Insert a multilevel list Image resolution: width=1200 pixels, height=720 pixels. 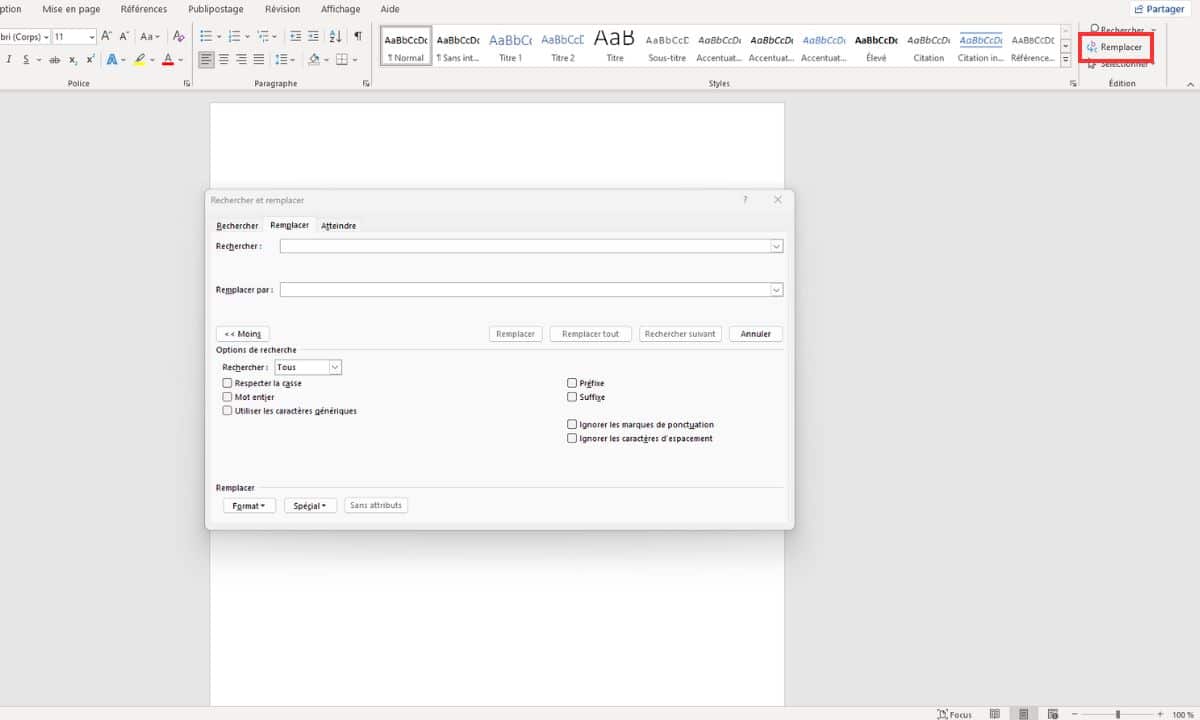click(x=262, y=36)
